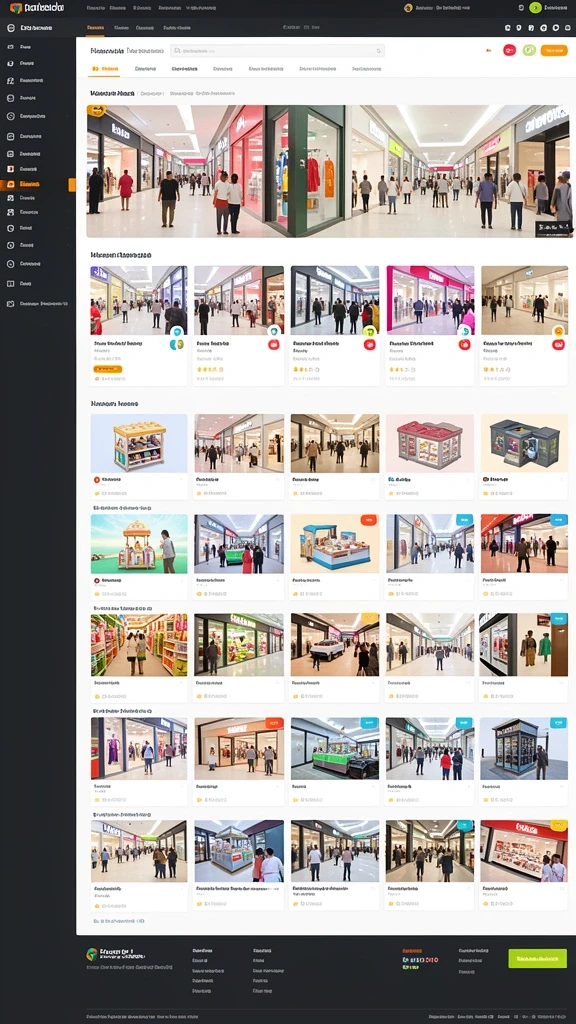Viewport: 576px width, 1024px height.
Task: Open the pink 3D shop model thumbnail
Action: point(430,443)
